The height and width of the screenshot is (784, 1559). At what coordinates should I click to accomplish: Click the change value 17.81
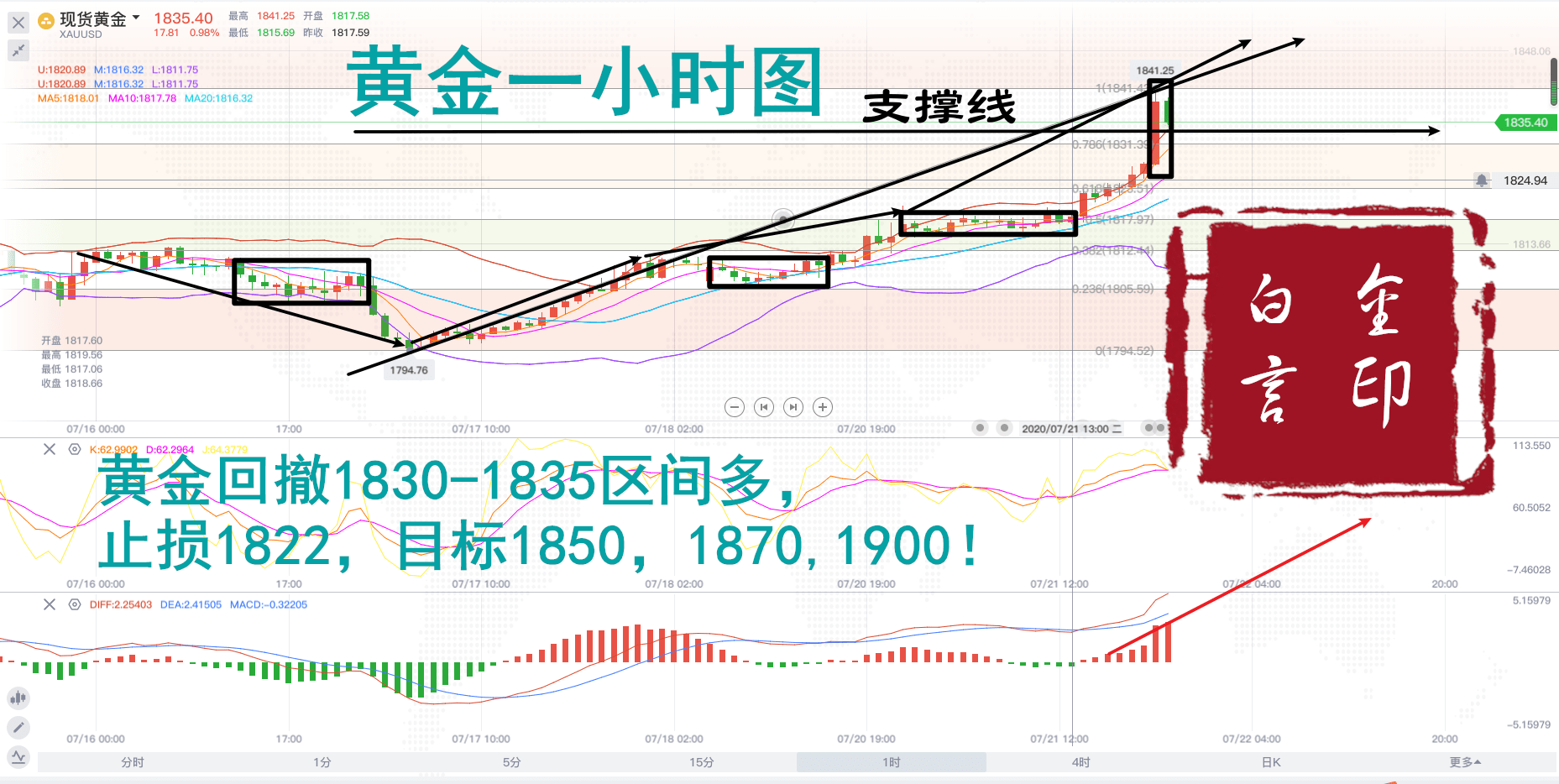point(166,33)
